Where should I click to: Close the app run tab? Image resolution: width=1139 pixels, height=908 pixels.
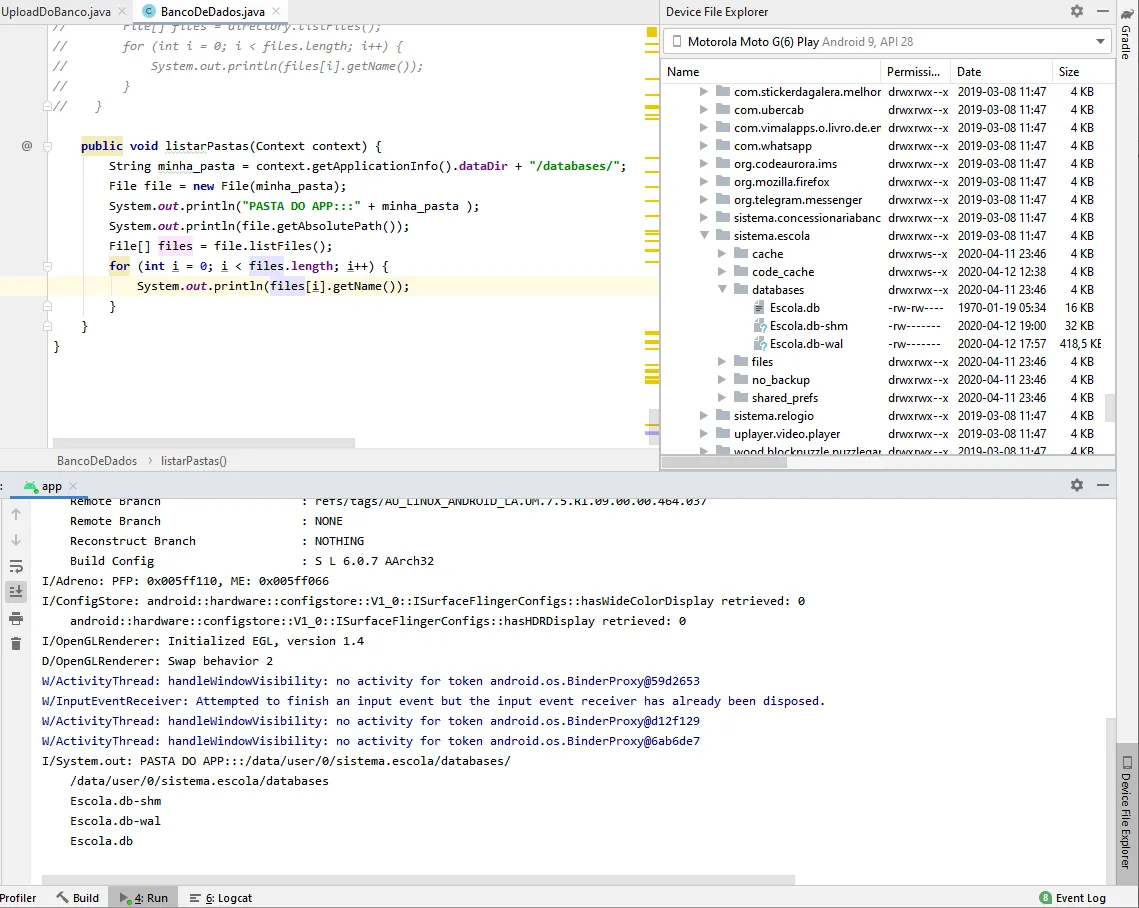[x=74, y=486]
